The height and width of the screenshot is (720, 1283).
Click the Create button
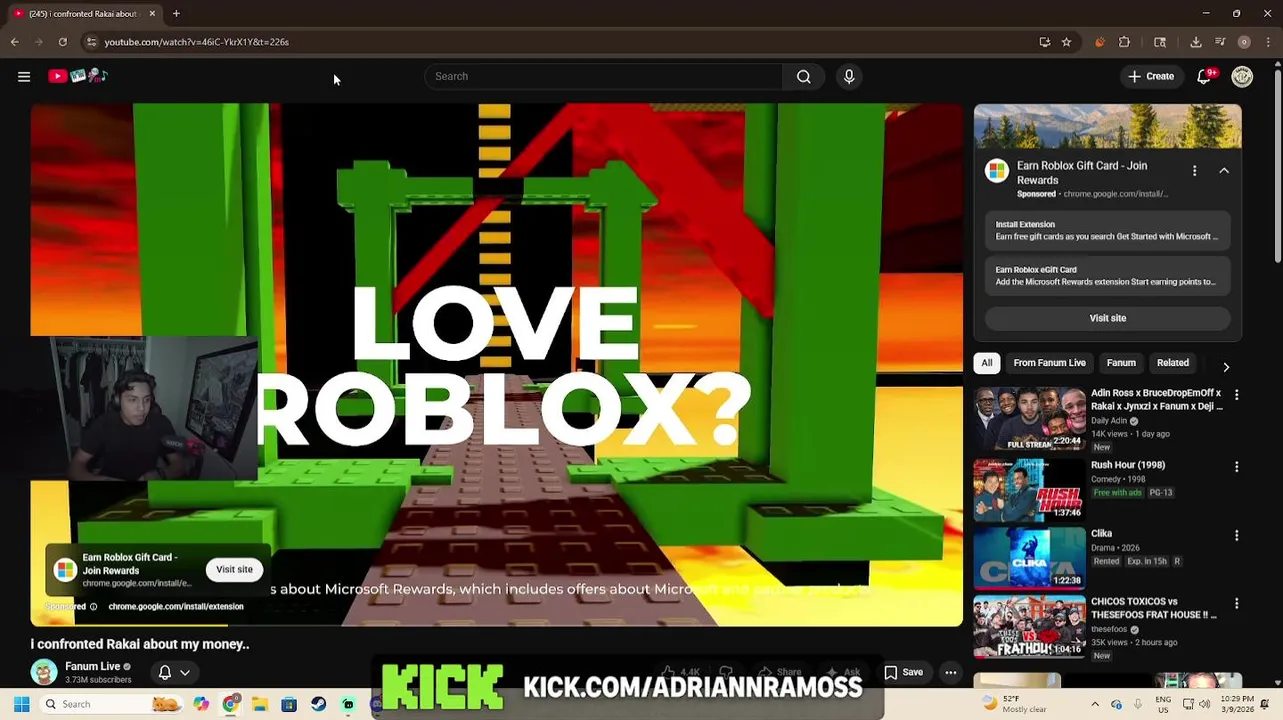[x=1151, y=76]
